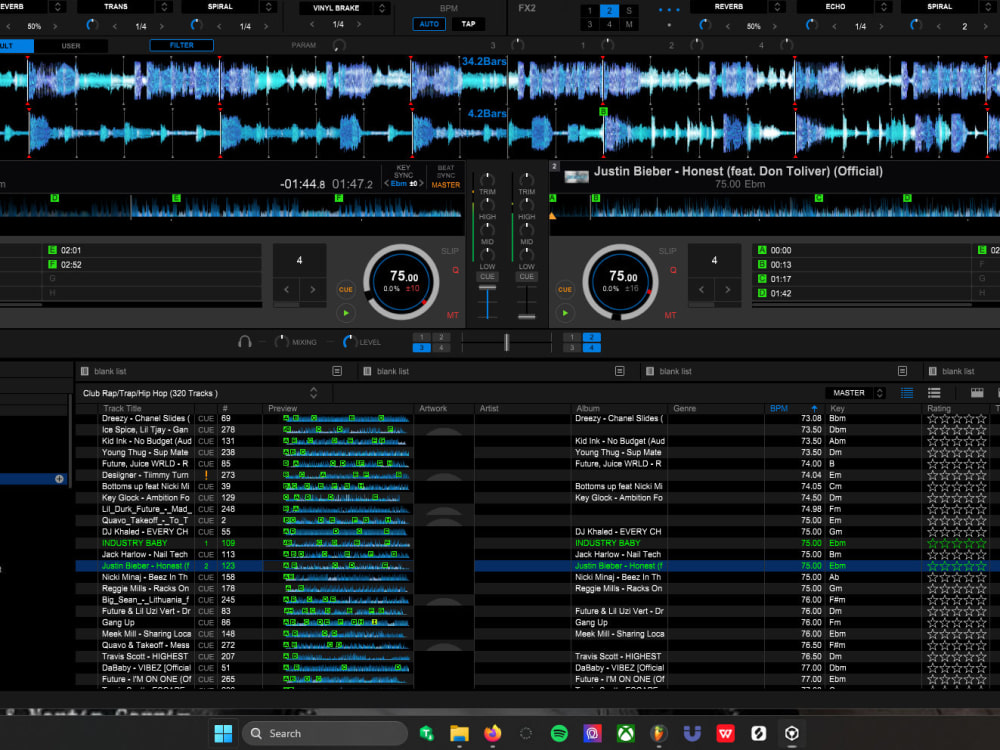Image resolution: width=1000 pixels, height=750 pixels.
Task: Sort tracks by the BPM column header
Action: point(792,408)
